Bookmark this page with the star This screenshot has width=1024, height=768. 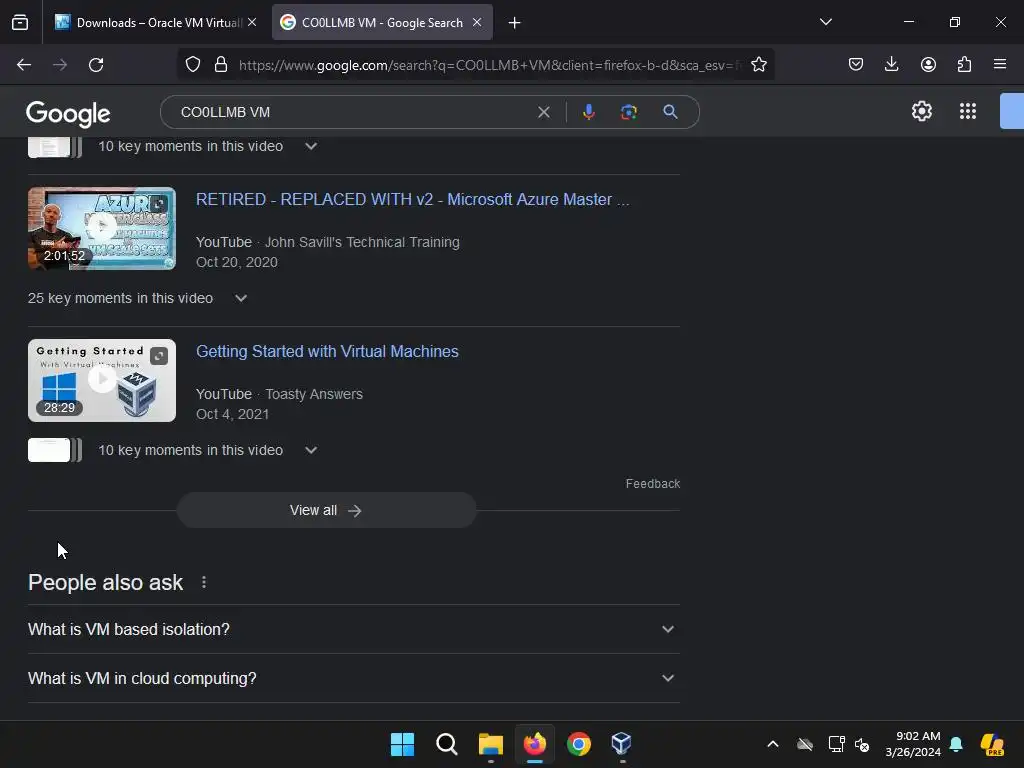758,65
